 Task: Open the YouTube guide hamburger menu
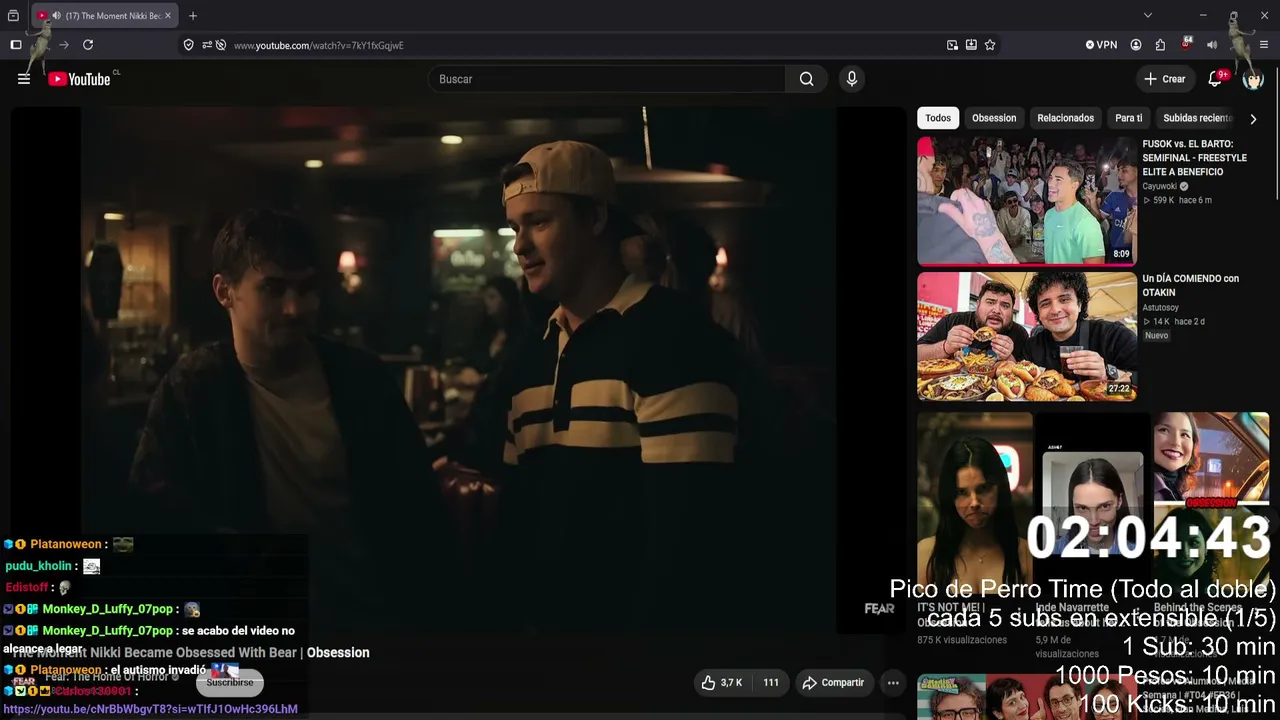pos(24,79)
